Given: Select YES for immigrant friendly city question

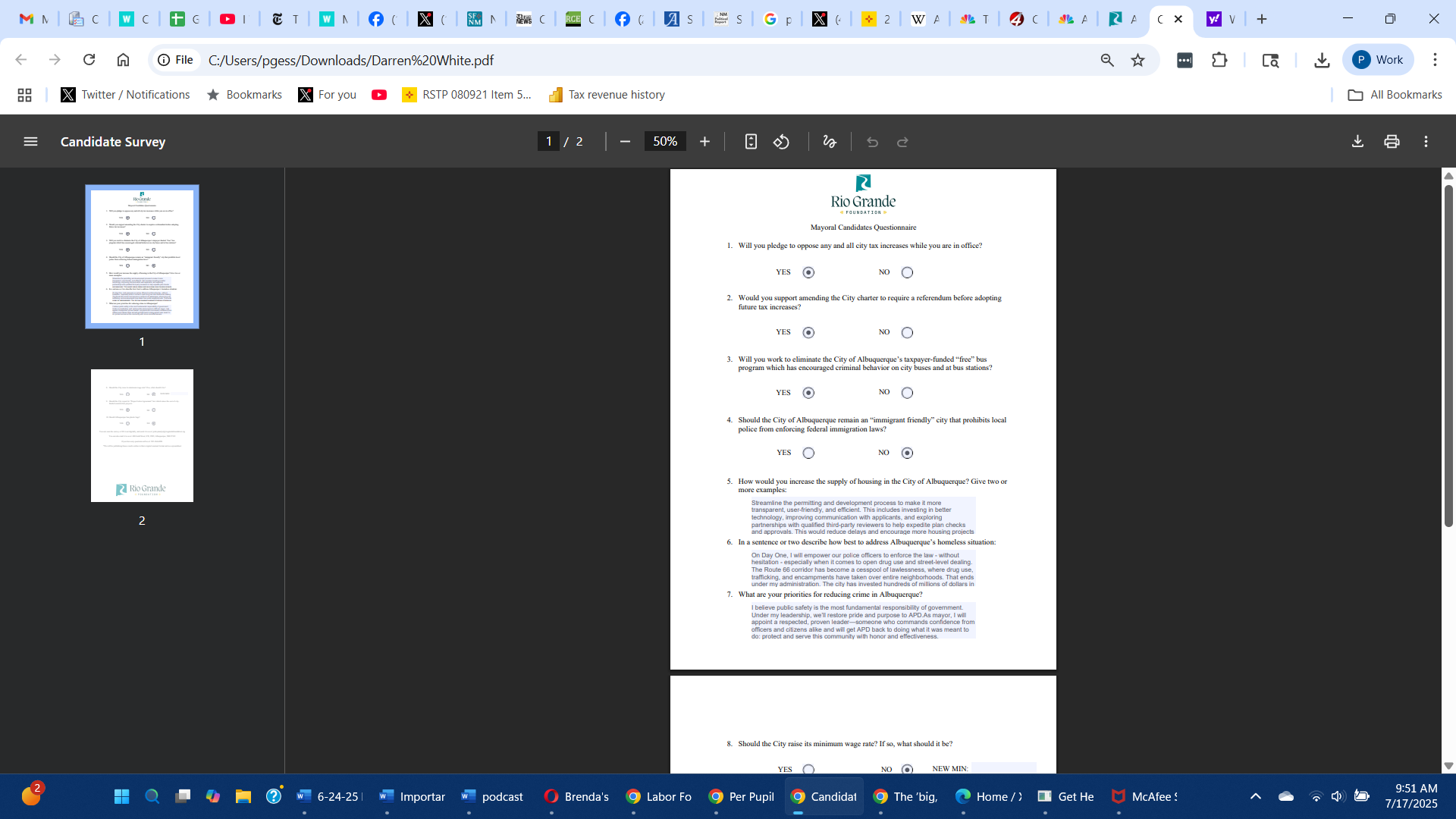Looking at the screenshot, I should click(808, 453).
